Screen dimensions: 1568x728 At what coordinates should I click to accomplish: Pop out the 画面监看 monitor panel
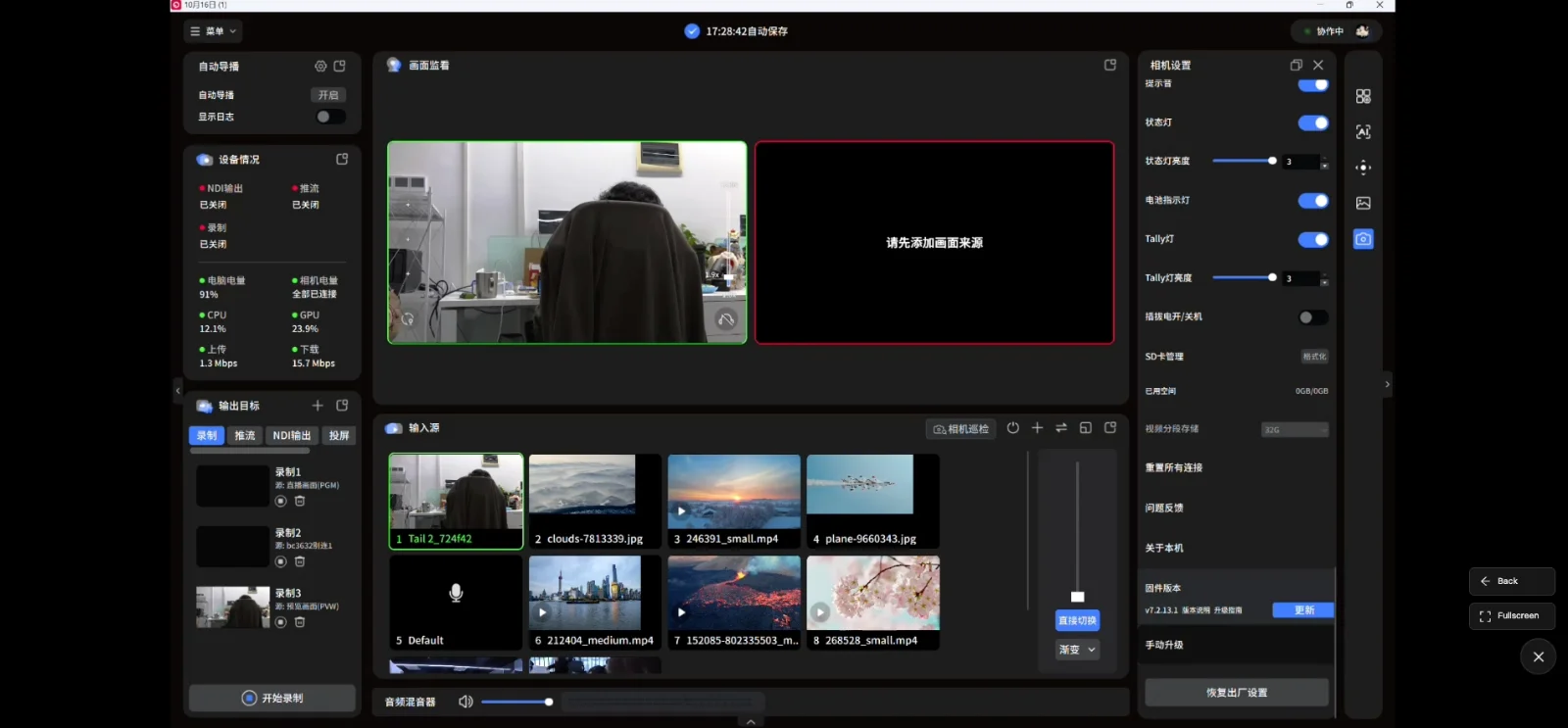tap(1110, 65)
